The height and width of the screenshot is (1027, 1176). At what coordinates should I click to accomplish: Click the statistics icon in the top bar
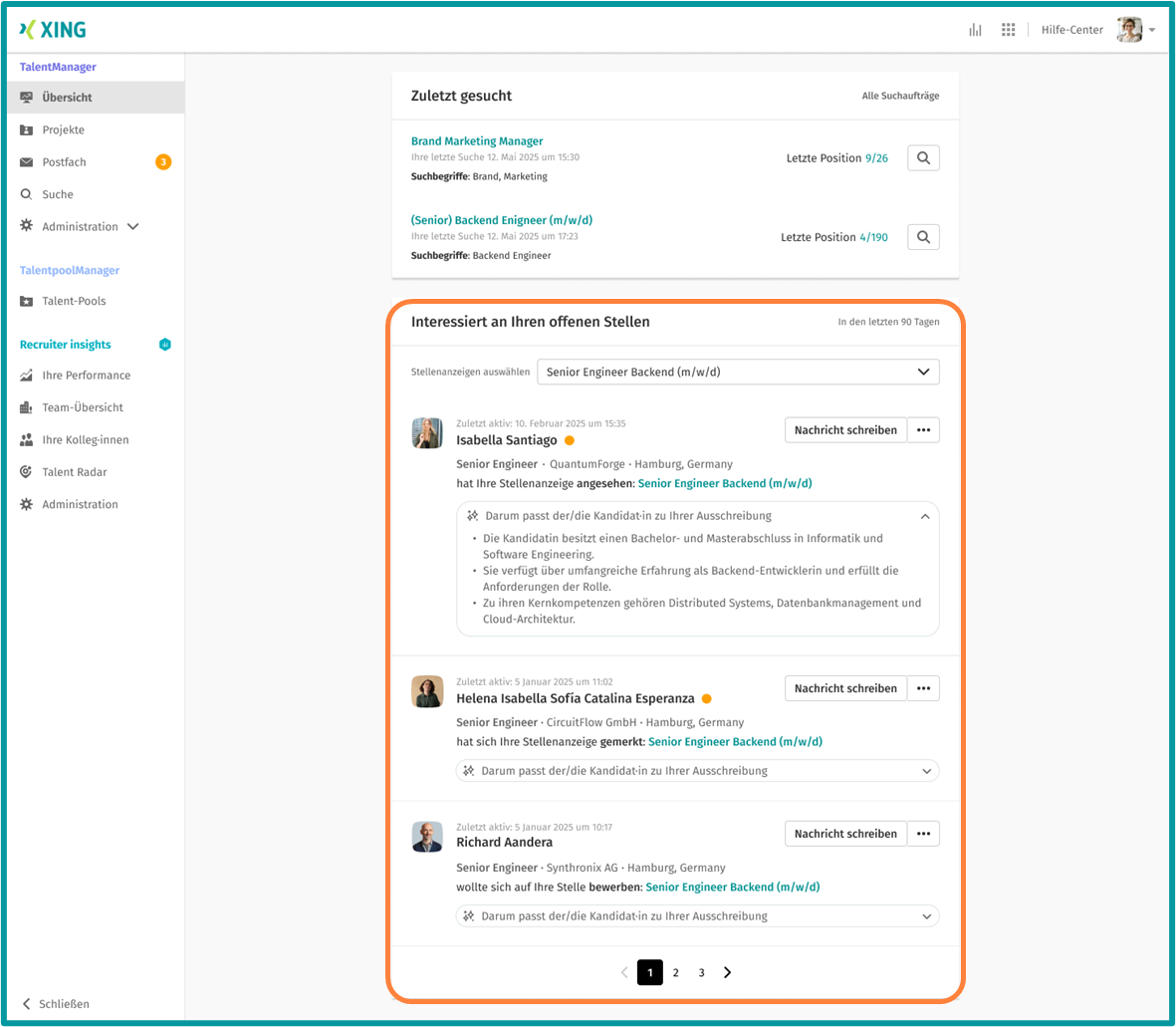coord(975,29)
